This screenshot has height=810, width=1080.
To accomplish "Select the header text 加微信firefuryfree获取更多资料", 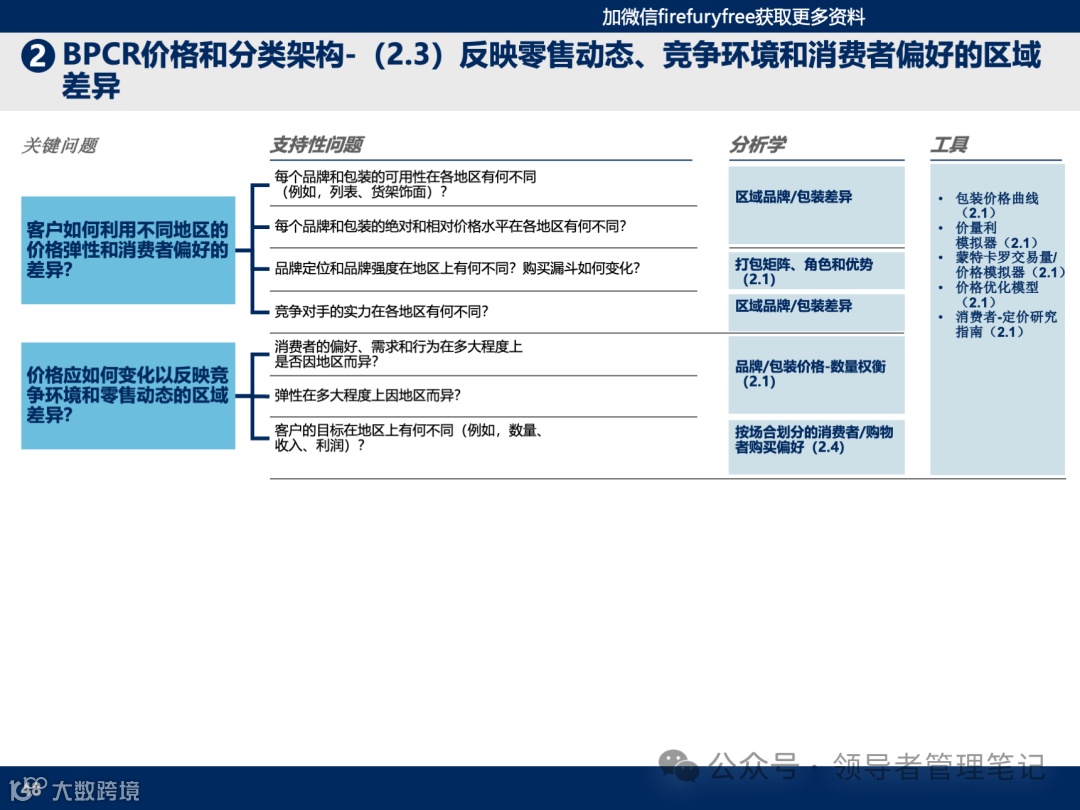I will click(734, 17).
